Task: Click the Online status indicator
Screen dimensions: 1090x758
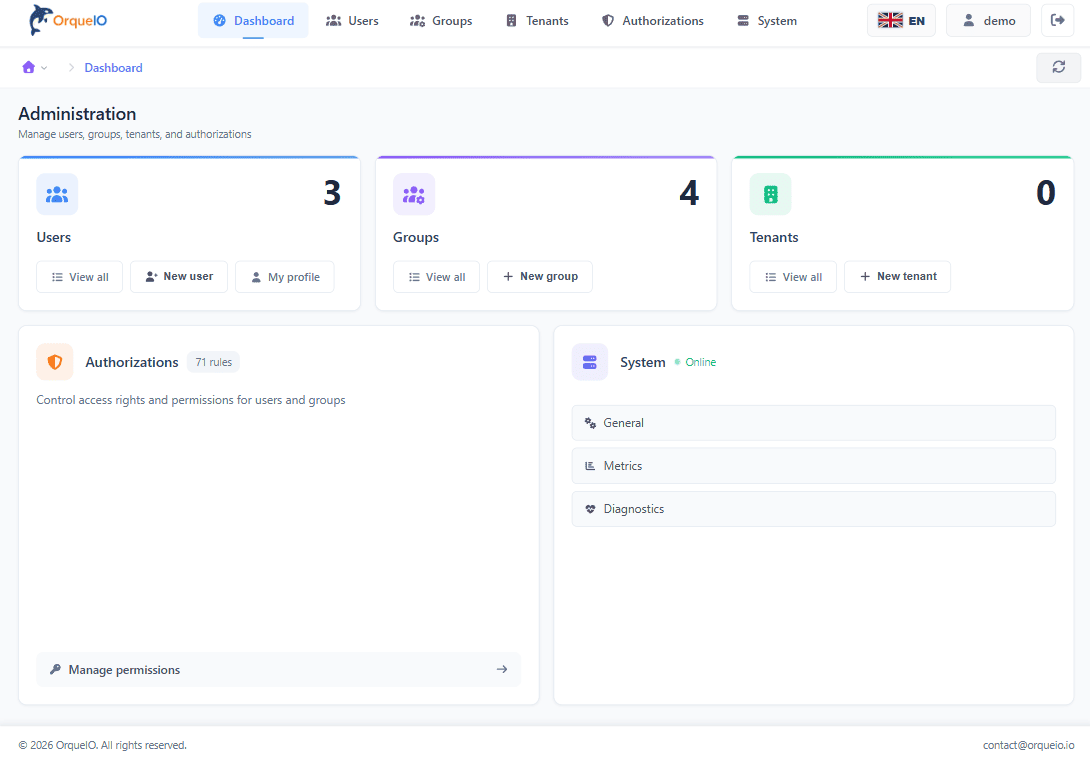Action: click(x=695, y=362)
